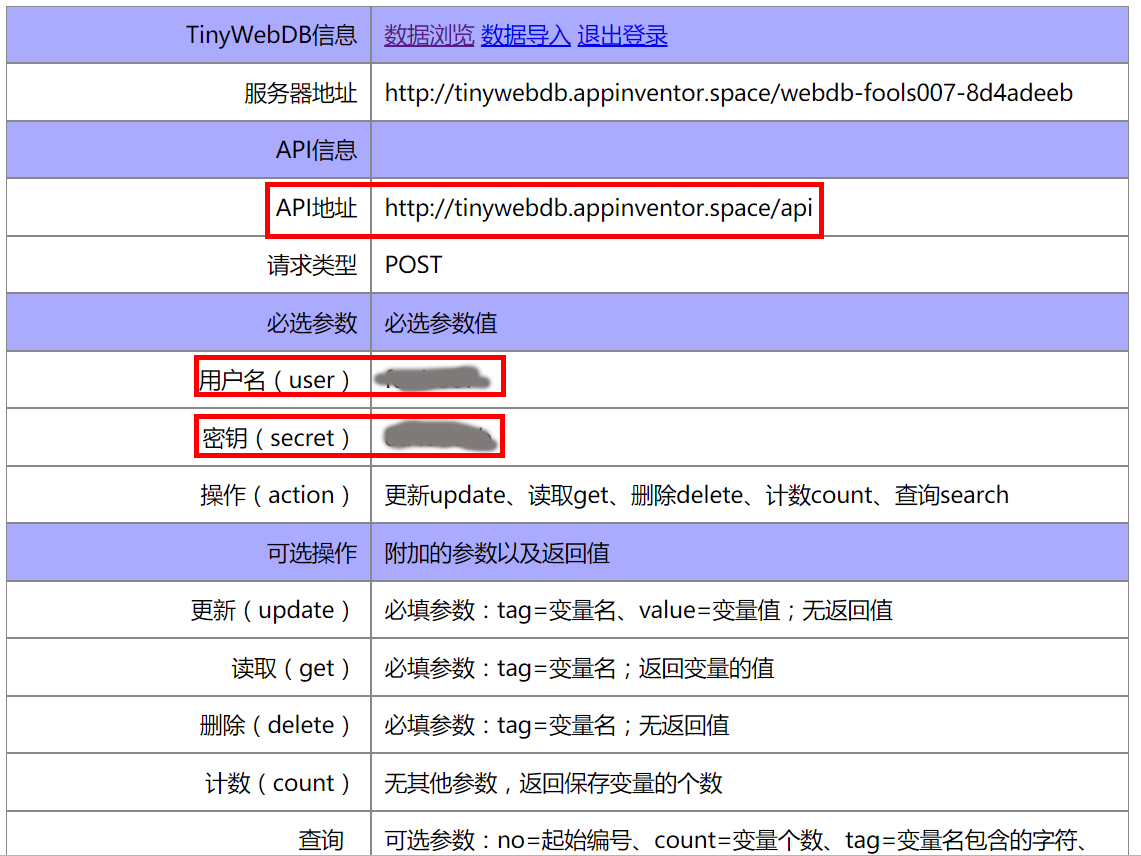Click the blurred secret value
1141x856 pixels.
click(x=439, y=436)
